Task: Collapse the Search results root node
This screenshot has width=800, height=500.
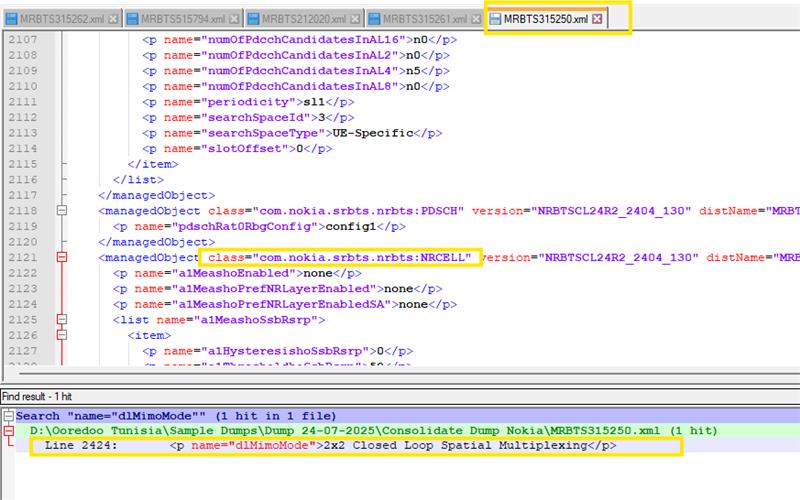Action: (x=8, y=415)
